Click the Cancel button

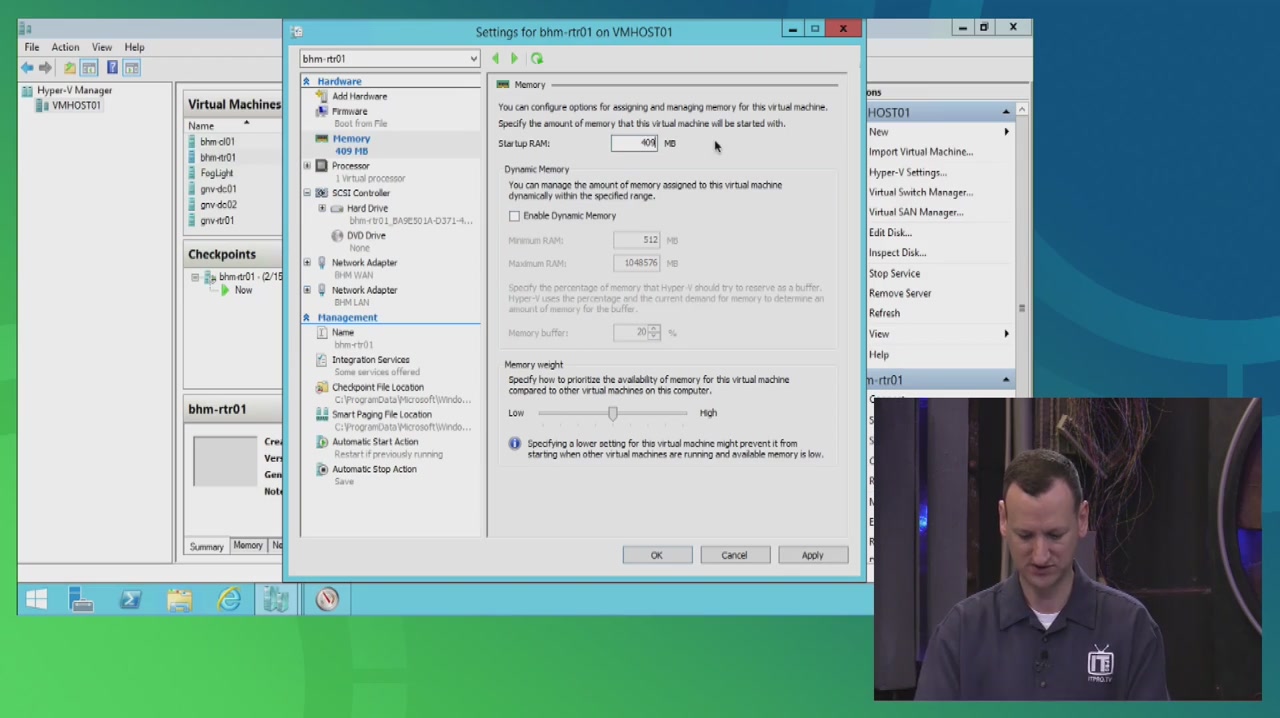pos(734,555)
